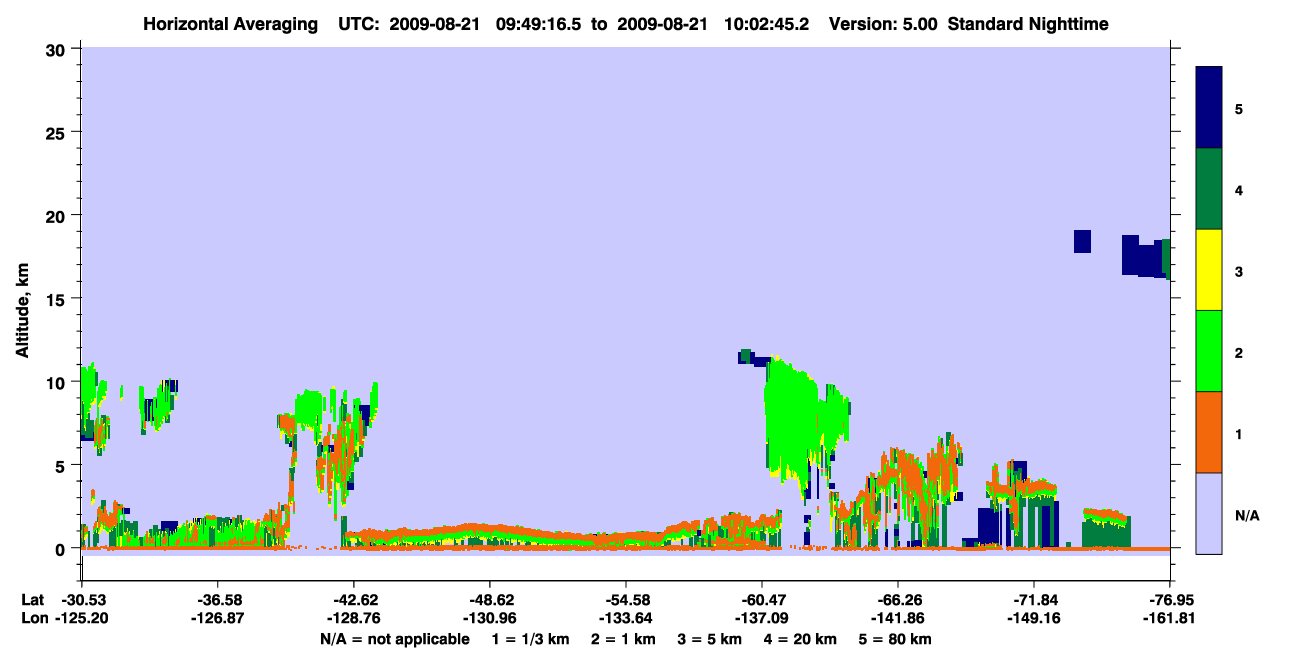Click longitude value -161.81

(x=1170, y=619)
